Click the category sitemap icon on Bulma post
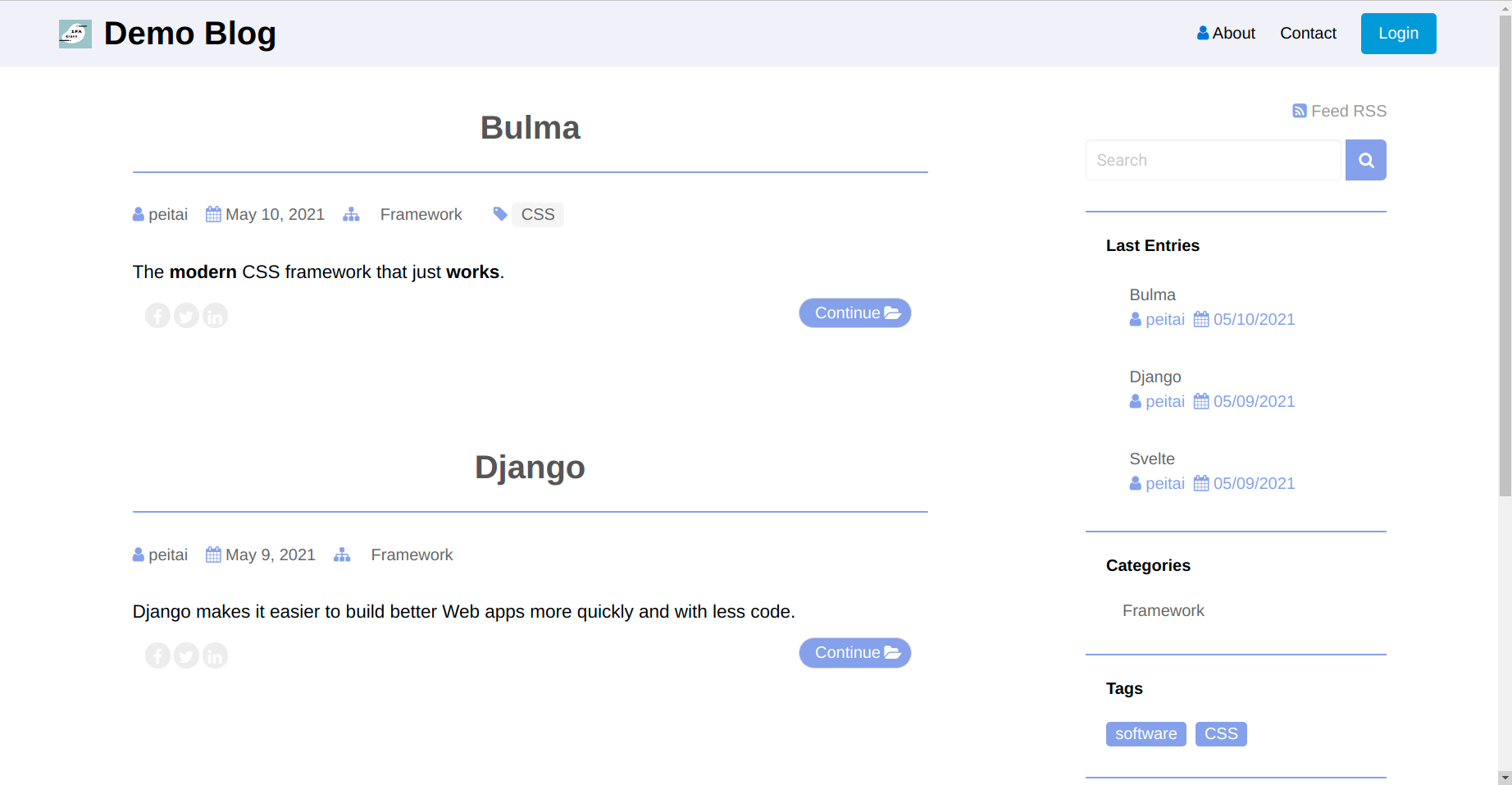This screenshot has width=1512, height=785. click(x=351, y=214)
